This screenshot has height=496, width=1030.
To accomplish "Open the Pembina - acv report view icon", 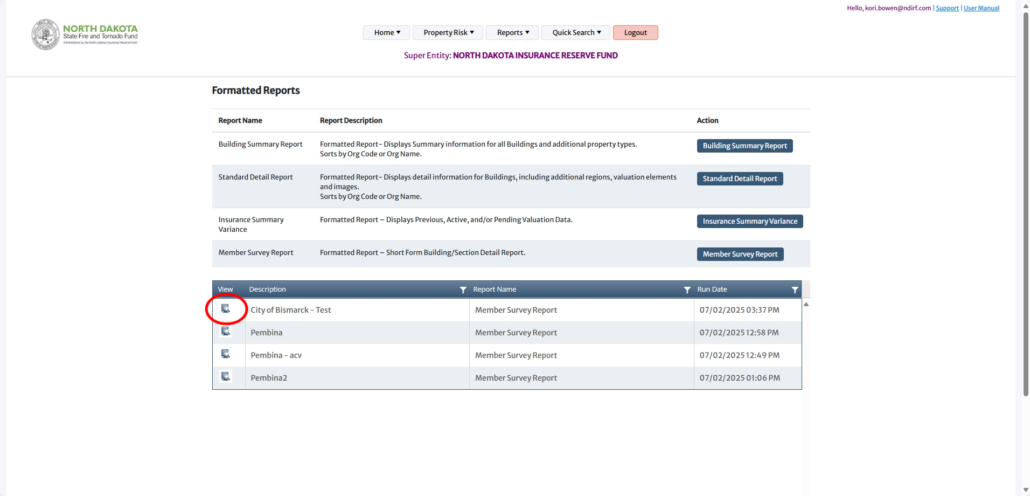I will (225, 354).
